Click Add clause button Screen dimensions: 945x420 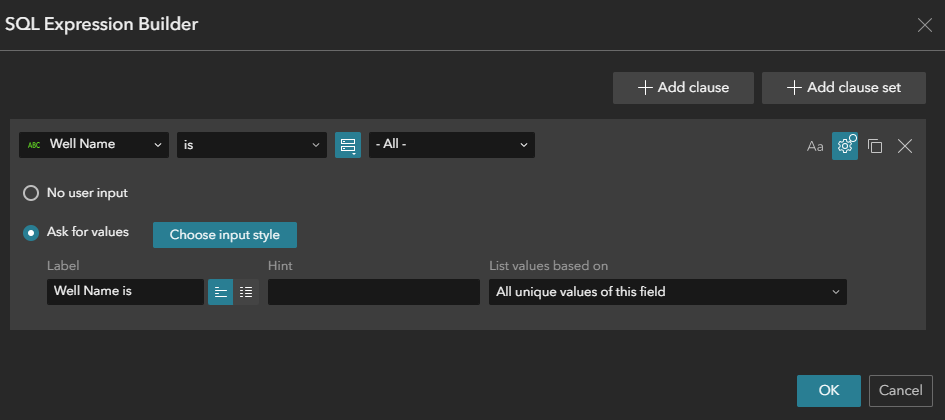(683, 88)
